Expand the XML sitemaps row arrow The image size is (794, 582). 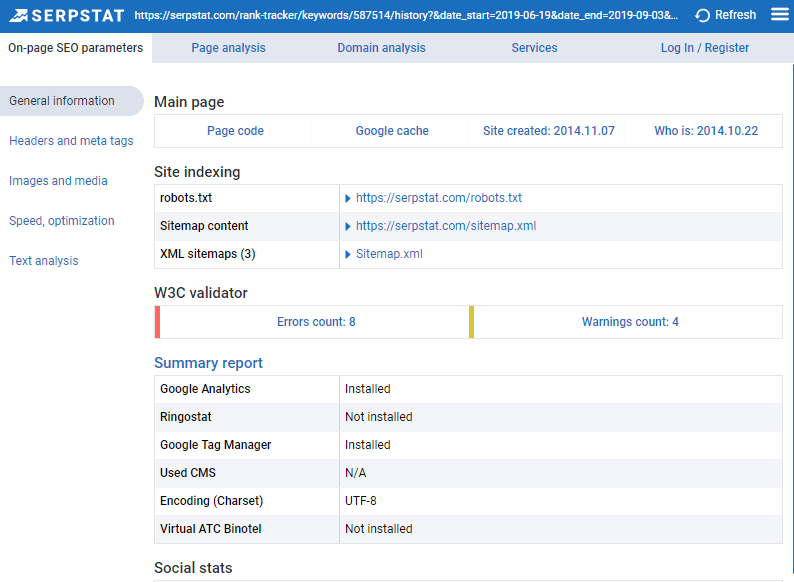[348, 254]
